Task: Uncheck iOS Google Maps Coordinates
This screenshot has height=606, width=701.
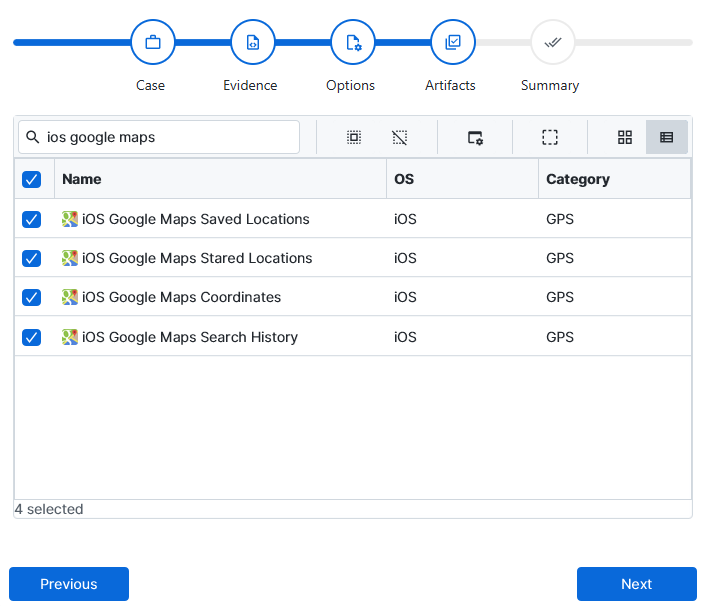Action: click(32, 297)
